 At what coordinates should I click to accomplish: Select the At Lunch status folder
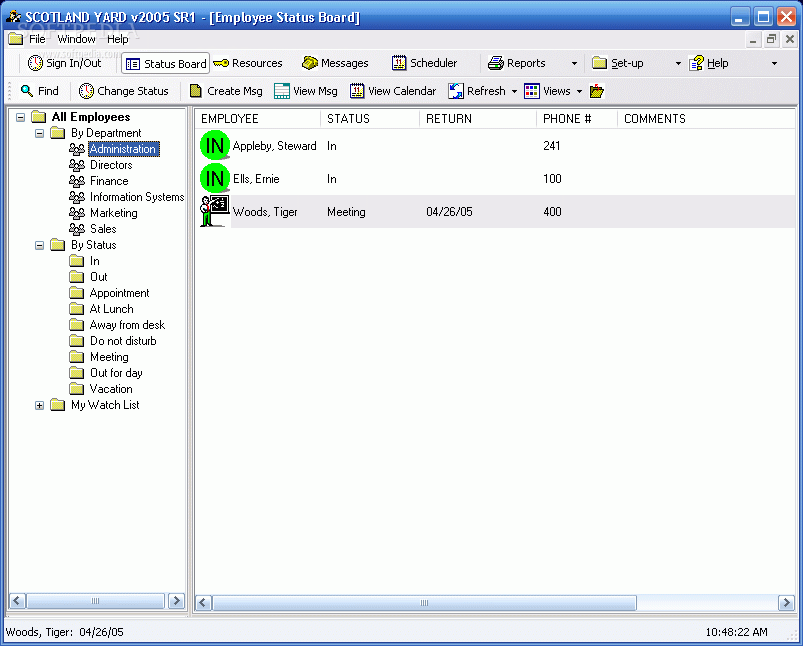(111, 309)
